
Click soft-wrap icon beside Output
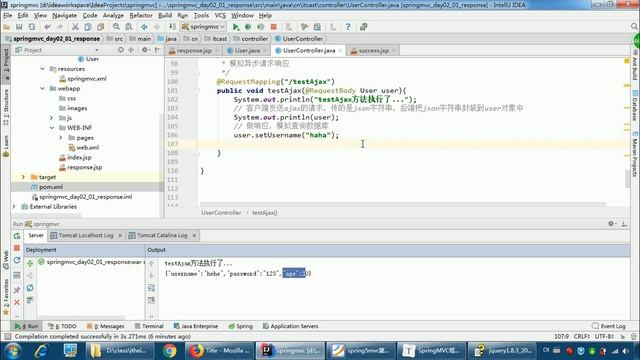(x=151, y=288)
